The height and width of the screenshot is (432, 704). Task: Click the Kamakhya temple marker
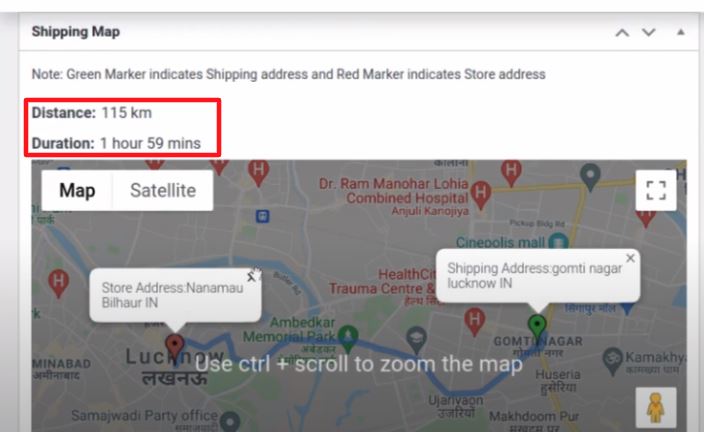[x=612, y=361]
